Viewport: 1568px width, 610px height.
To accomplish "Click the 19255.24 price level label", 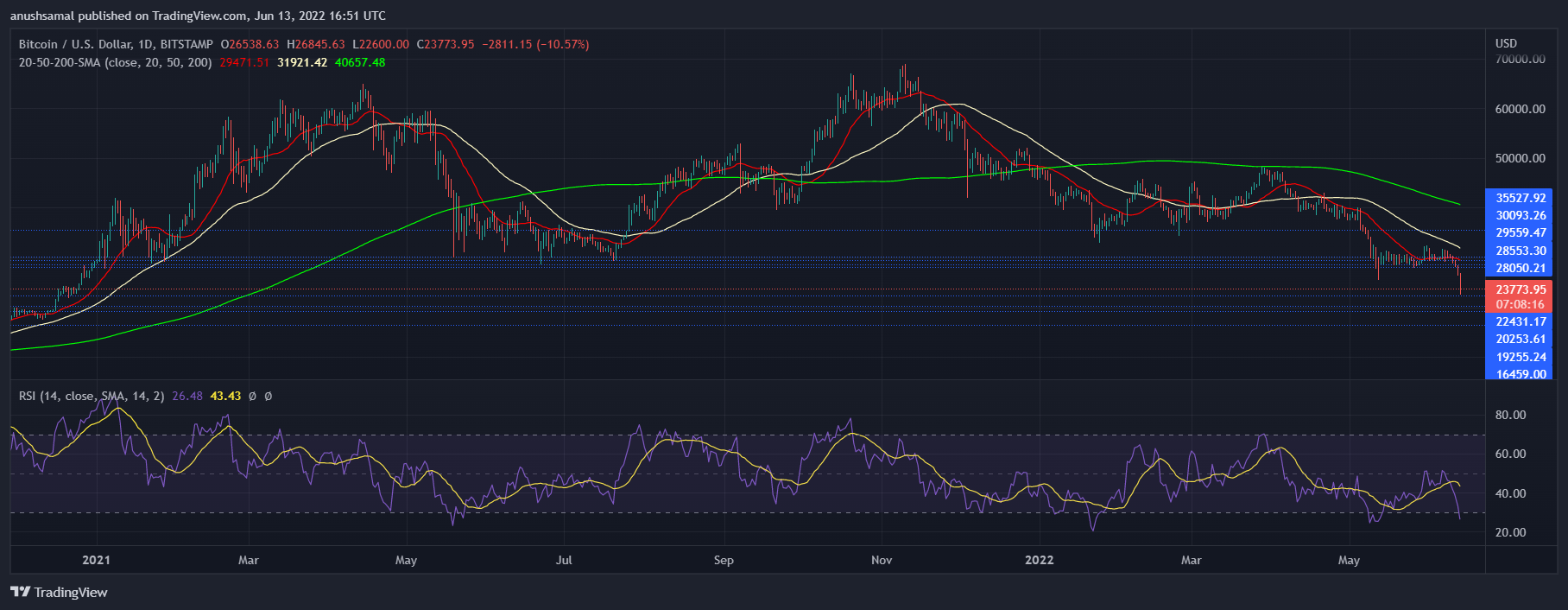I will click(1521, 357).
